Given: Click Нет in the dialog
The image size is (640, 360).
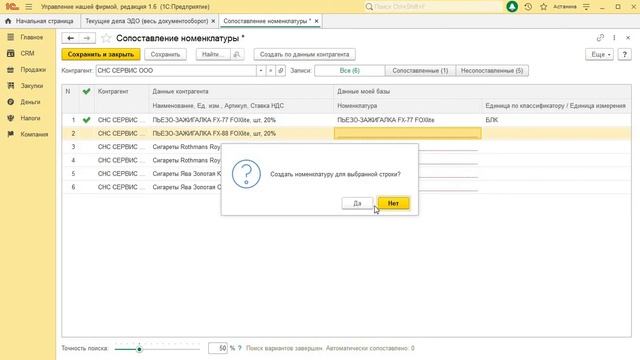Looking at the screenshot, I should [x=393, y=203].
